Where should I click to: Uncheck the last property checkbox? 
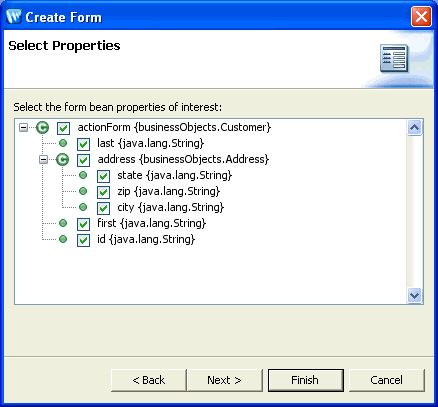click(83, 144)
